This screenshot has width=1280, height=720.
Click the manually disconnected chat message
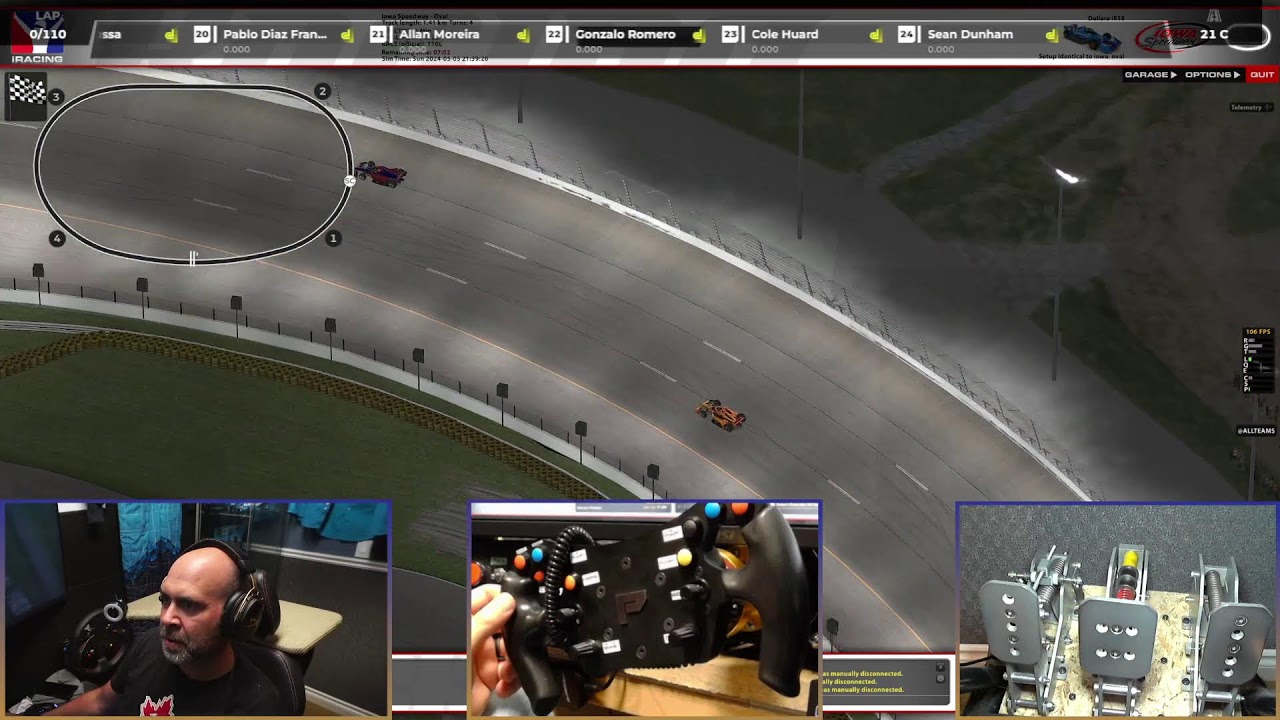864,681
